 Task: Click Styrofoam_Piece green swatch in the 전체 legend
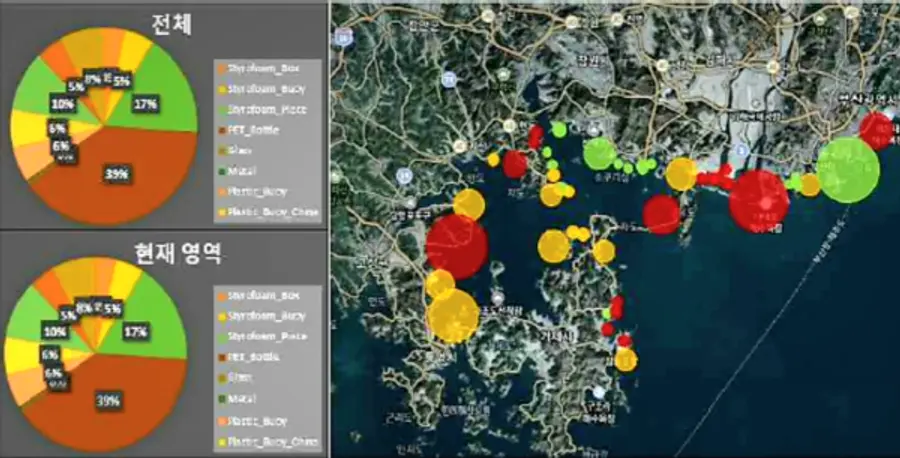pyautogui.click(x=221, y=108)
